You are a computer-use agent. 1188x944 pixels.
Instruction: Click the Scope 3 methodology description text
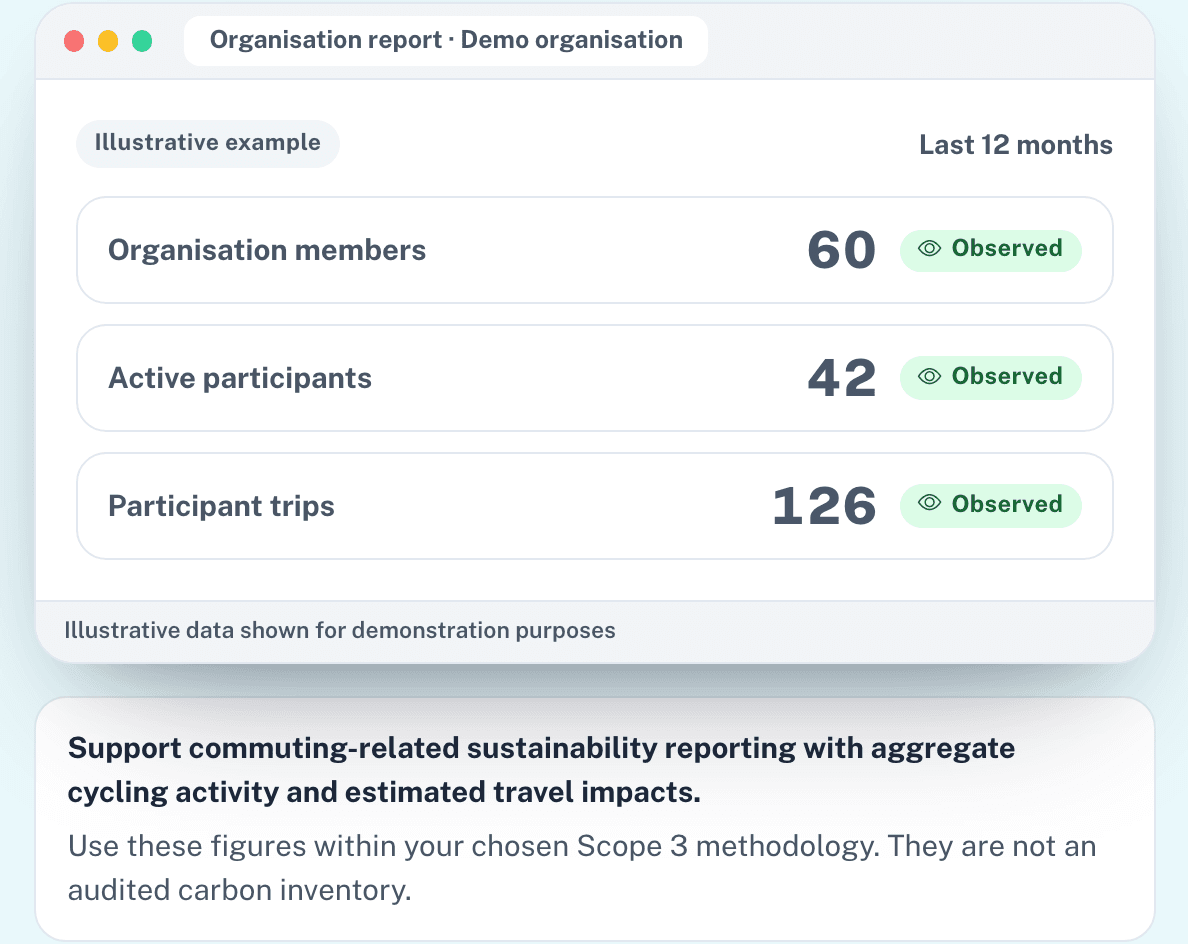click(581, 868)
